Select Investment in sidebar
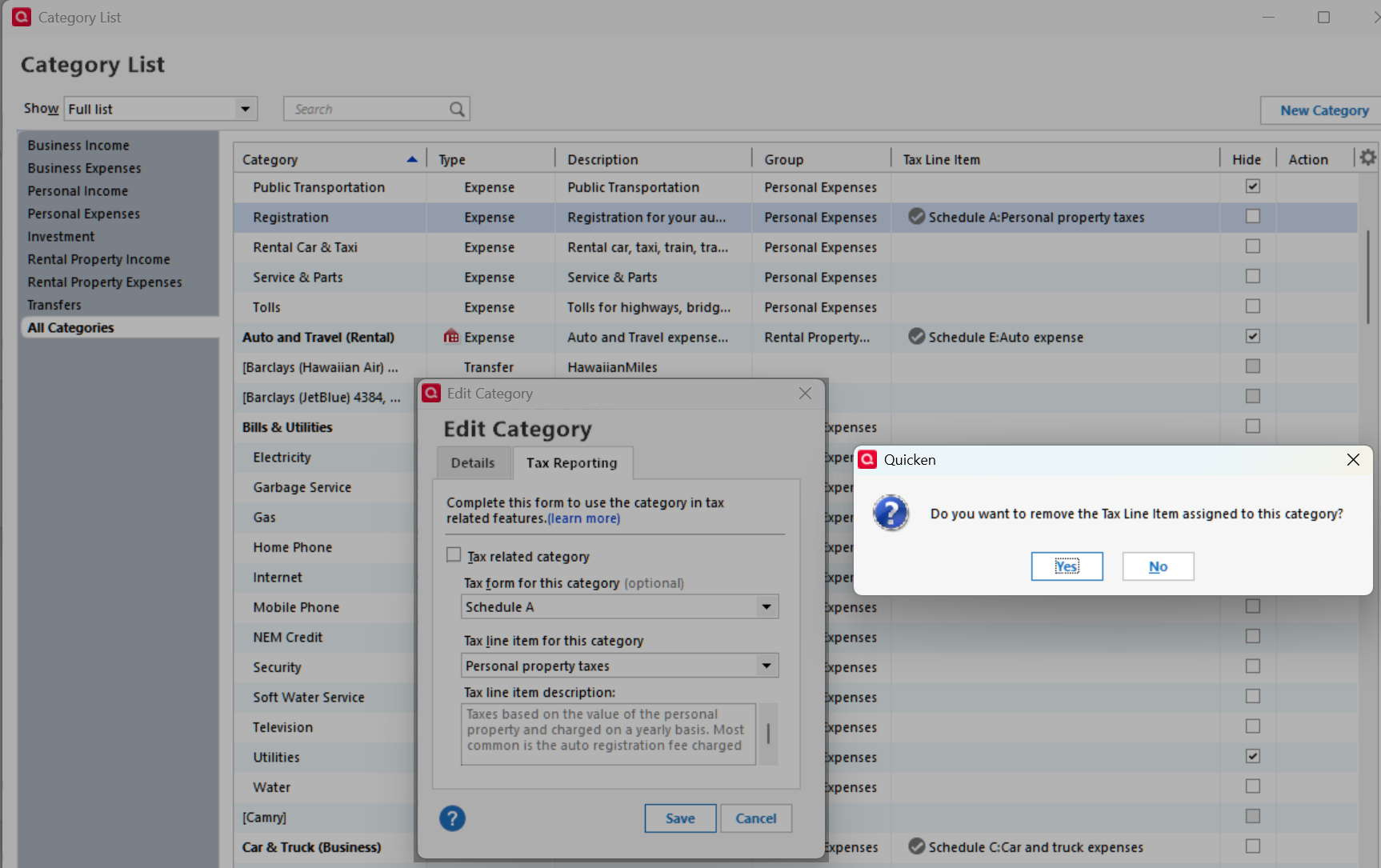 [61, 236]
